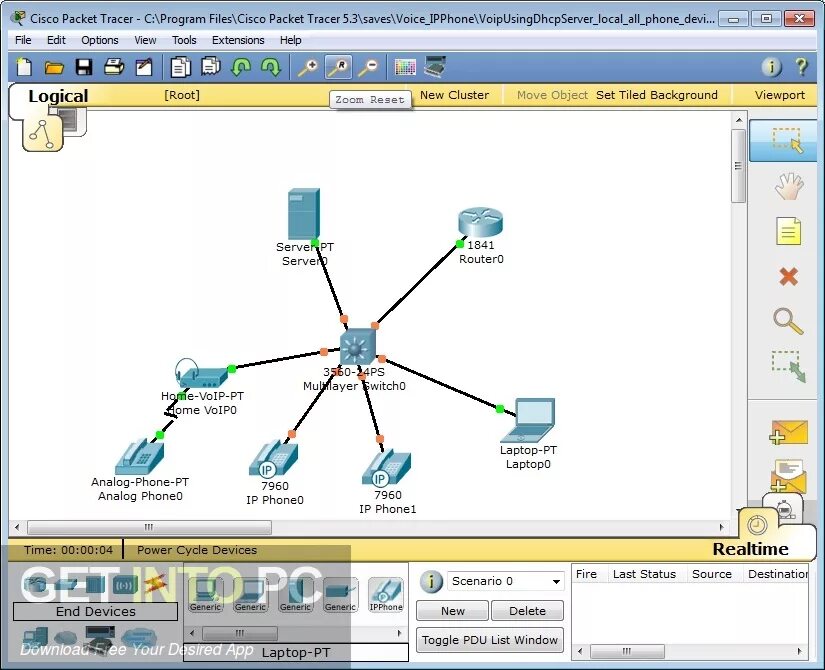This screenshot has width=825, height=670.
Task: Open the Edit menu
Action: (x=56, y=40)
